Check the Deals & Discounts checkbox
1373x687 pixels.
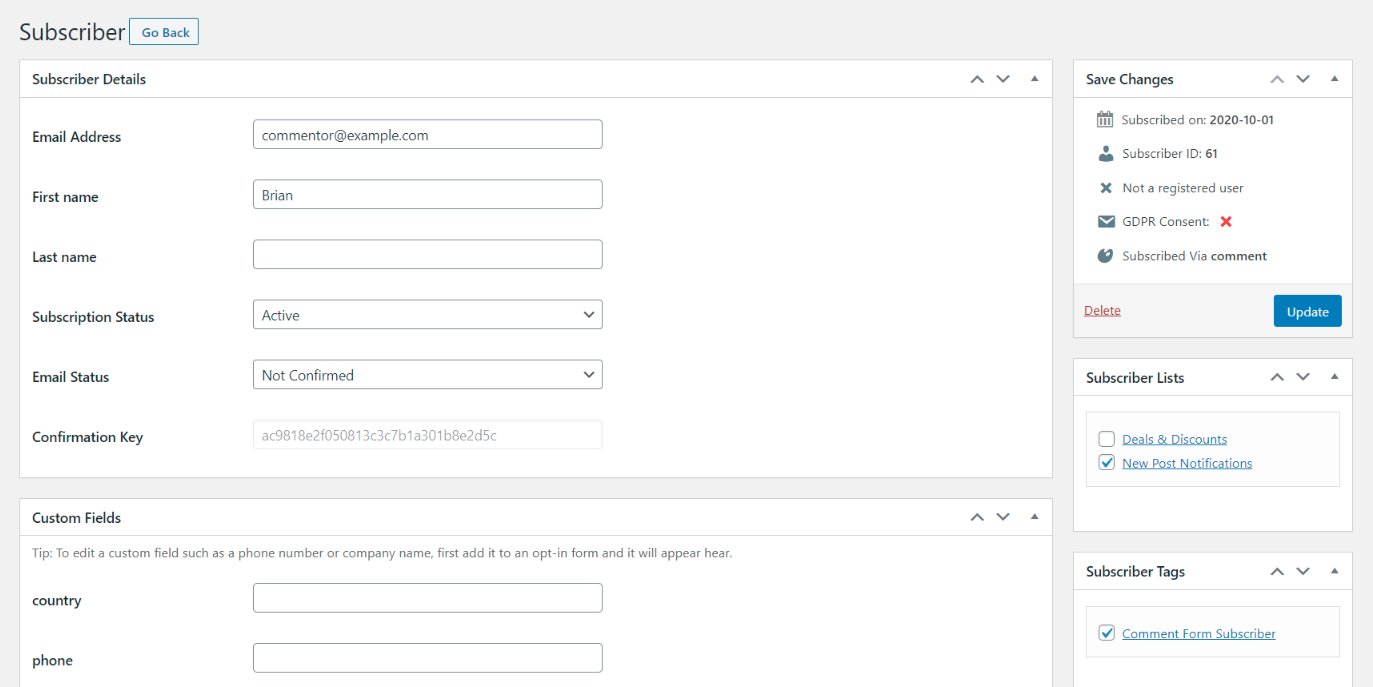[x=1106, y=439]
